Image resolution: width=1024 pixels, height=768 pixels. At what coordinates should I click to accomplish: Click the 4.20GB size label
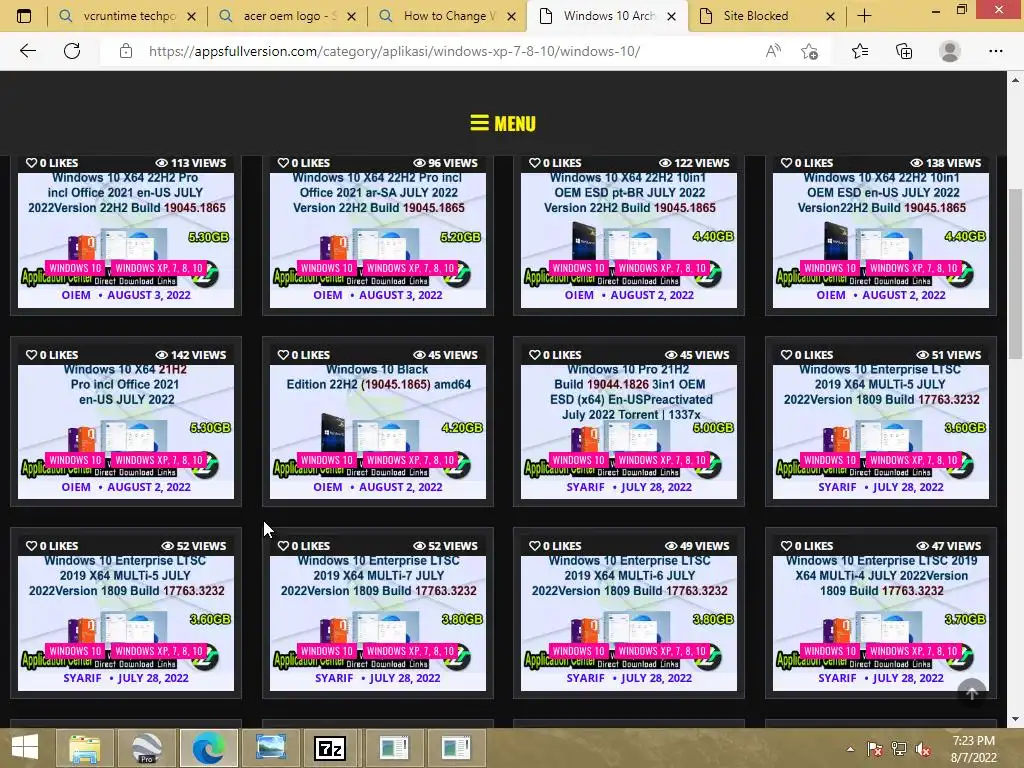462,428
